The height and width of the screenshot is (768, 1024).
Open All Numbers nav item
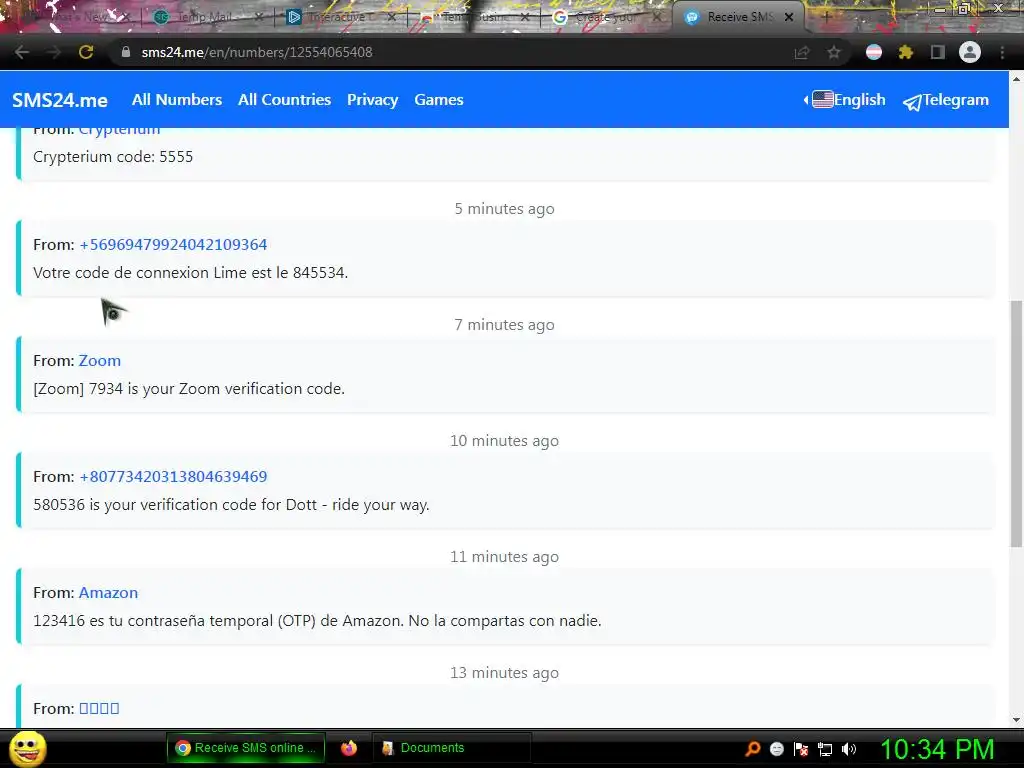click(177, 100)
